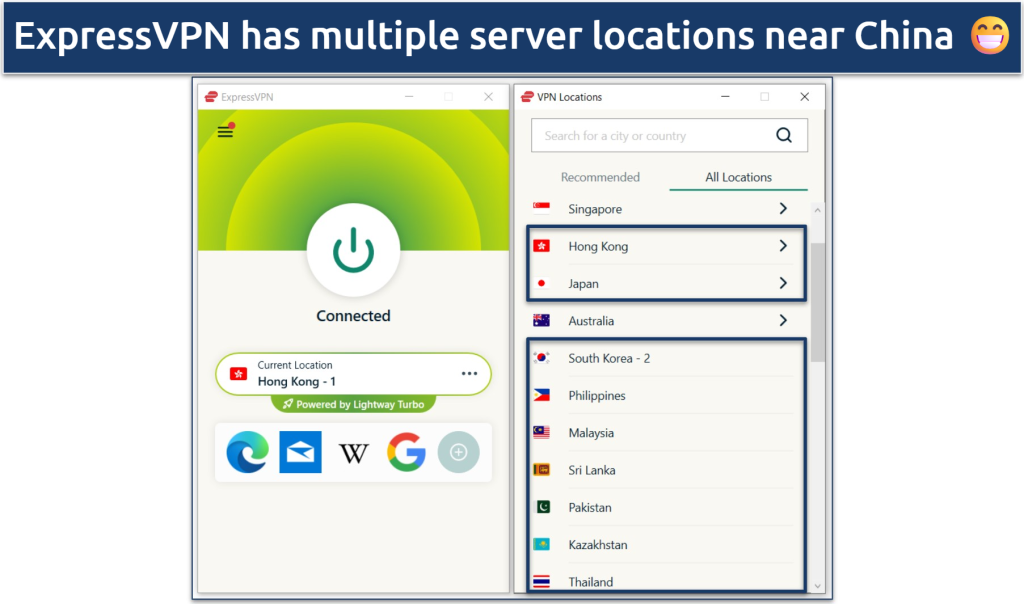Close the VPN Locations window
Image resolution: width=1024 pixels, height=604 pixels.
(805, 97)
